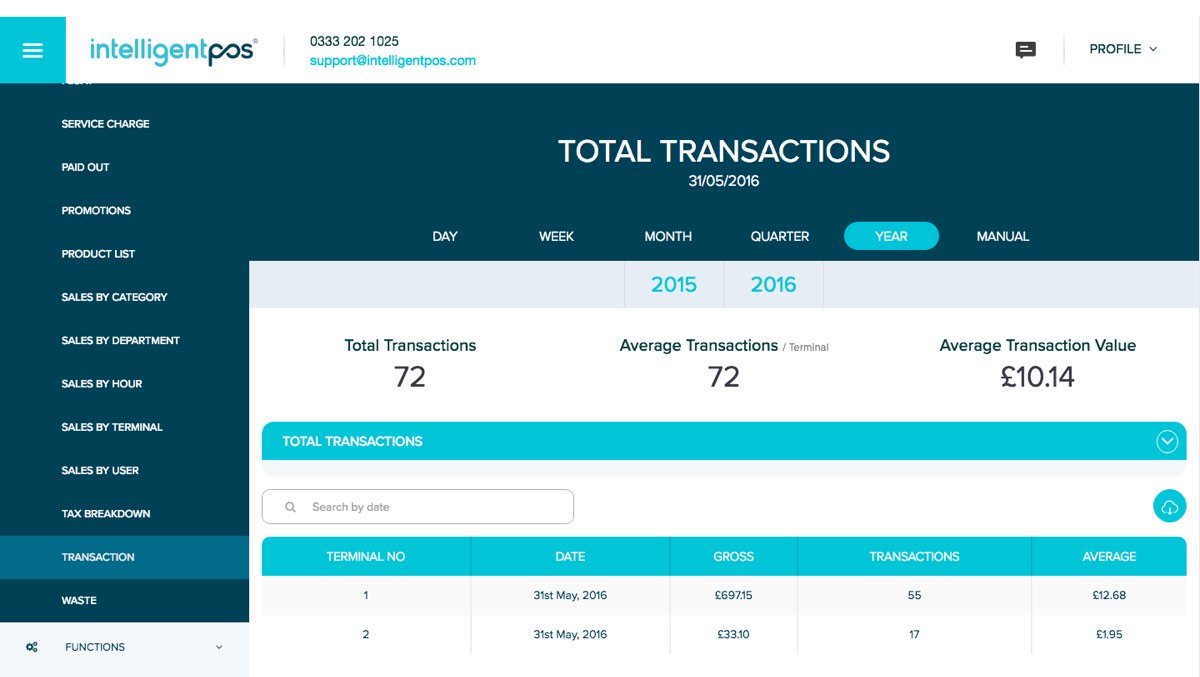Click the chat messages icon
The height and width of the screenshot is (677, 1200).
(x=1025, y=50)
